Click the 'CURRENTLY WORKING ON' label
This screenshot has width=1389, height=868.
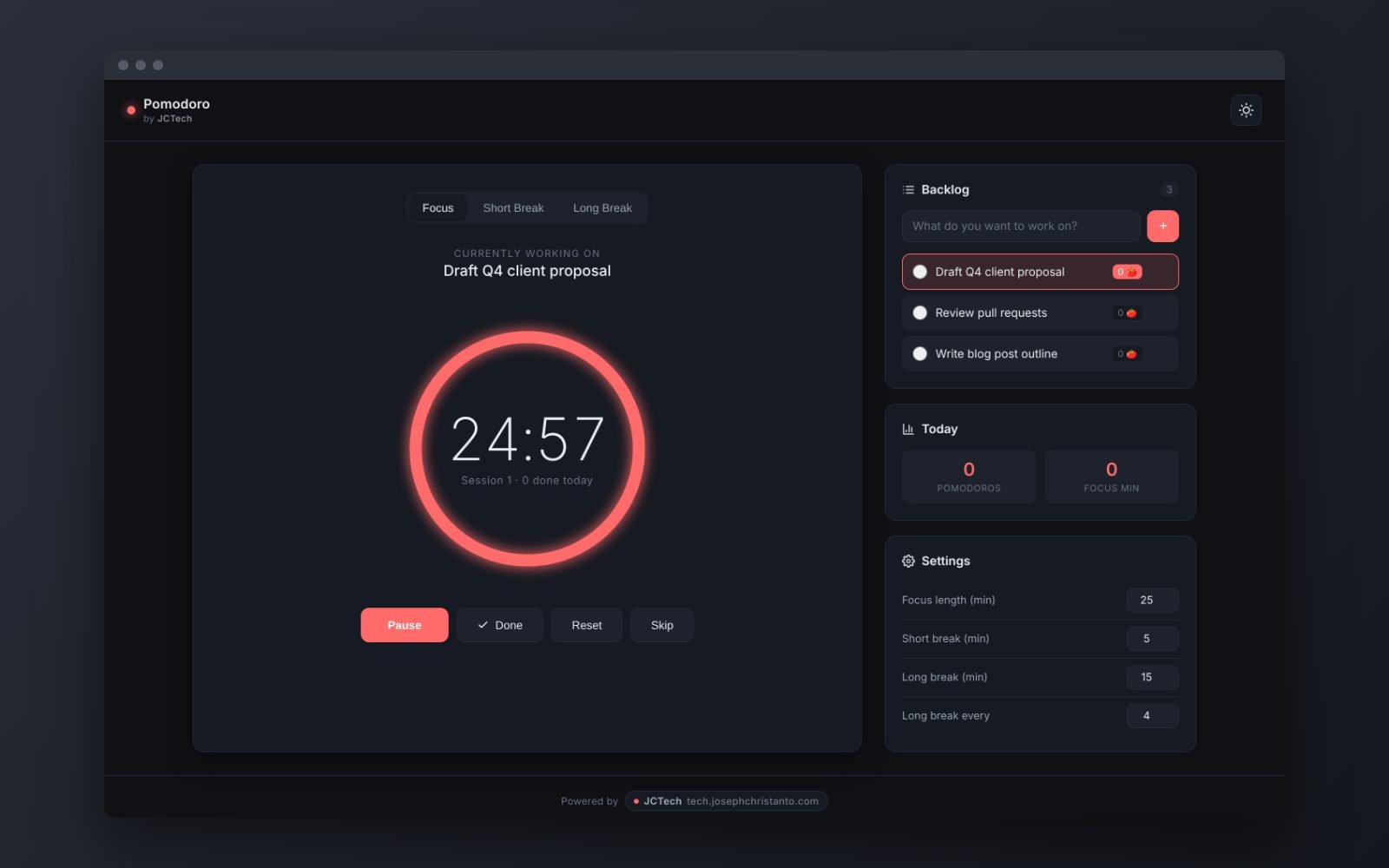pyautogui.click(x=527, y=253)
